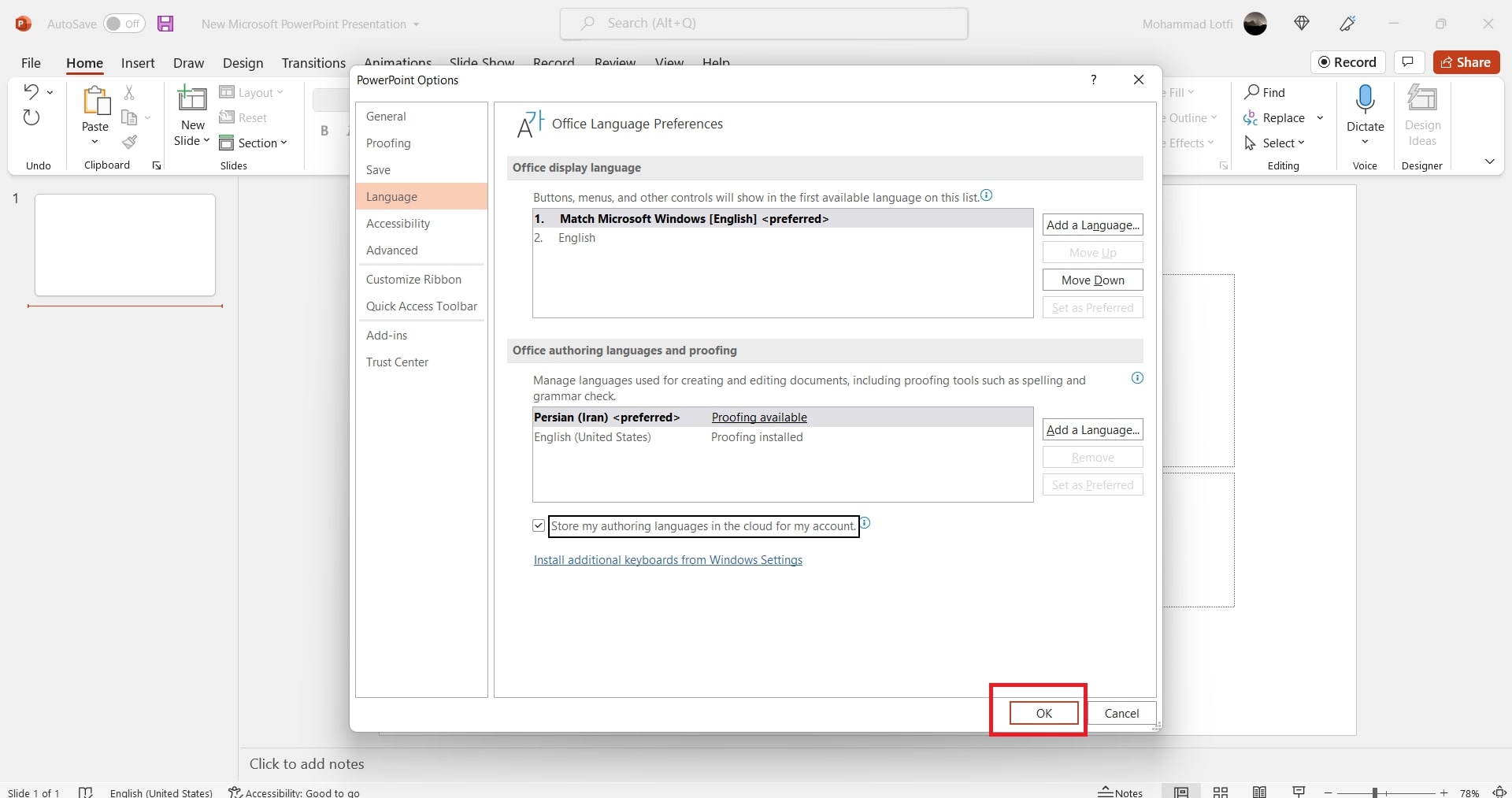This screenshot has height=798, width=1512.
Task: Click the Share button
Action: 1466,62
